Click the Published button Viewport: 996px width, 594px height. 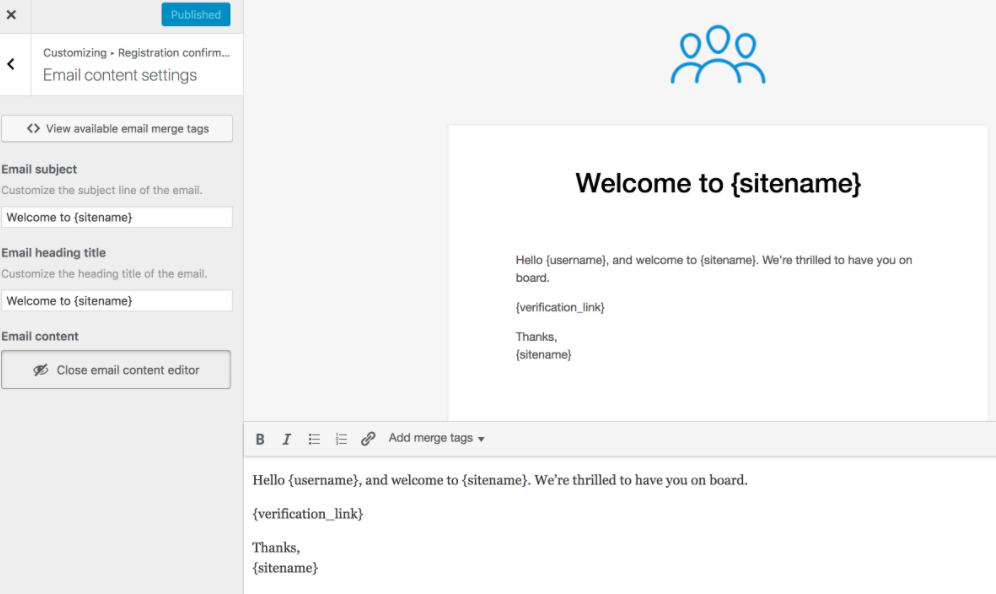[x=196, y=15]
